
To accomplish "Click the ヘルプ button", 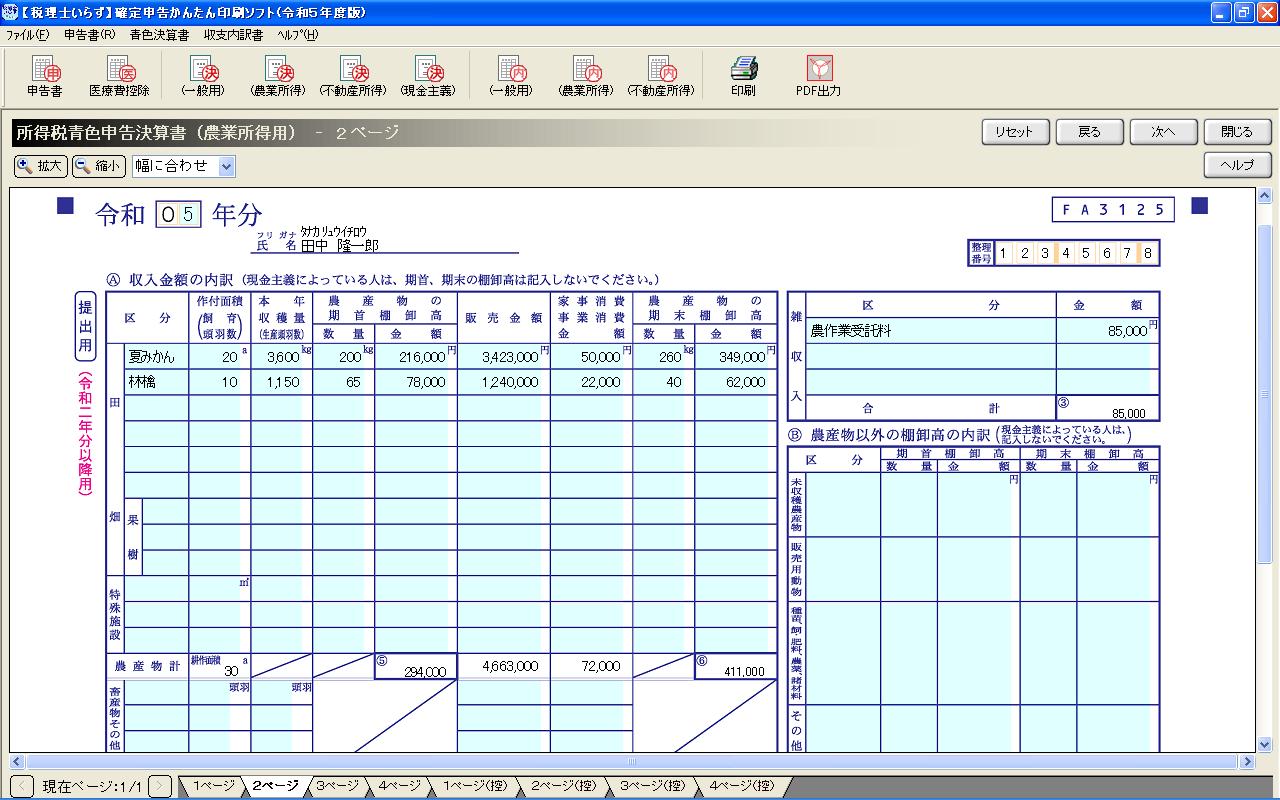I will click(1237, 165).
